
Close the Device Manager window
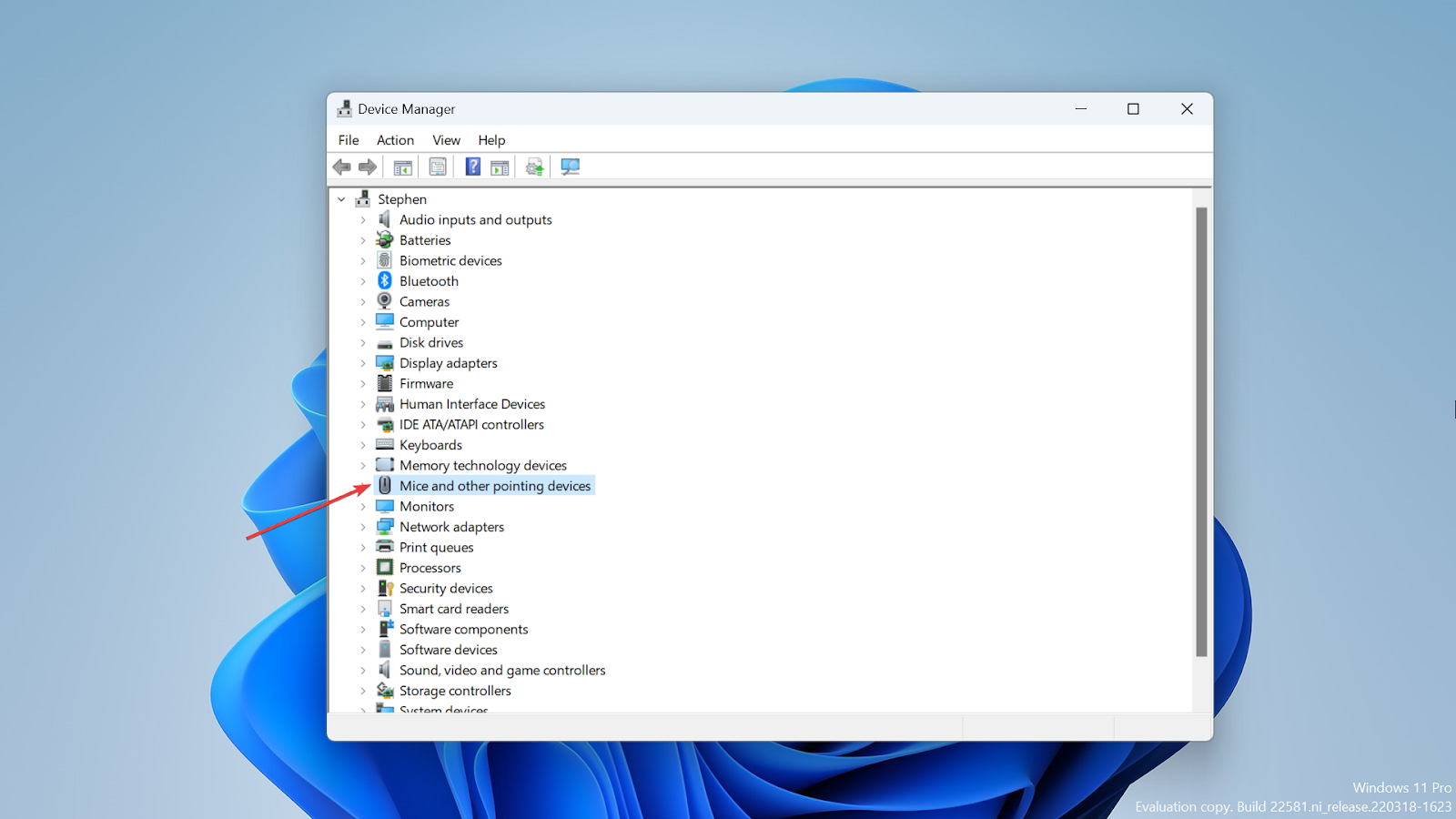pos(1187,108)
